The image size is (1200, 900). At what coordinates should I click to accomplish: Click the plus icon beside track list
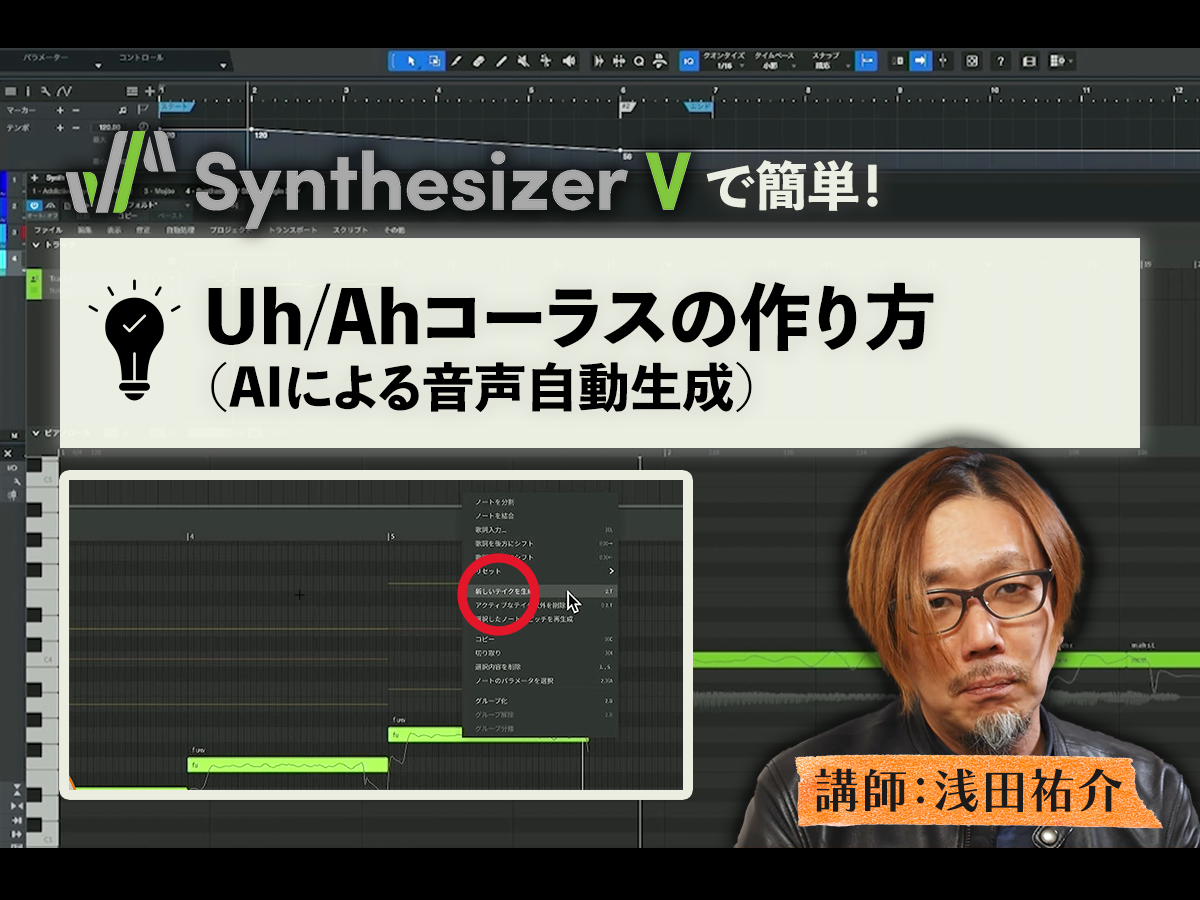[150, 91]
